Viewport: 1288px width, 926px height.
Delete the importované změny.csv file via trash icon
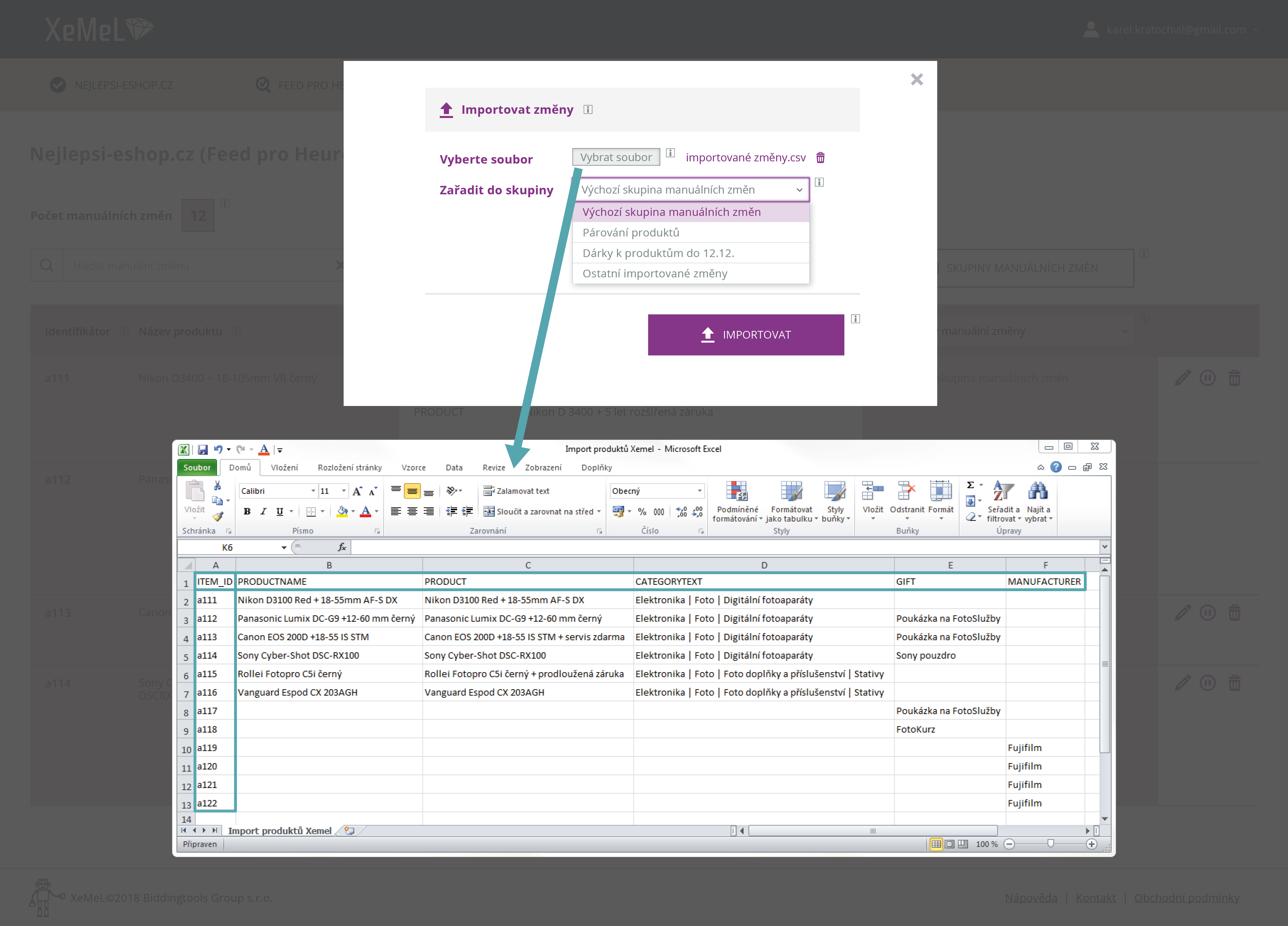tap(821, 157)
